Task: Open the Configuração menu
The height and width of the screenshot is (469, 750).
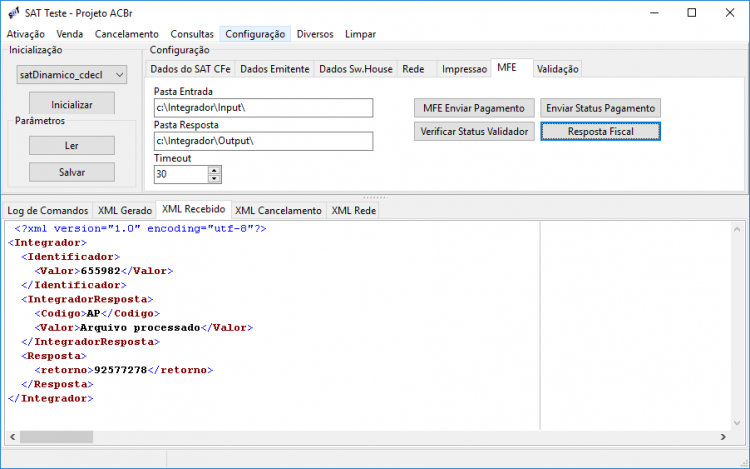Action: pos(255,34)
